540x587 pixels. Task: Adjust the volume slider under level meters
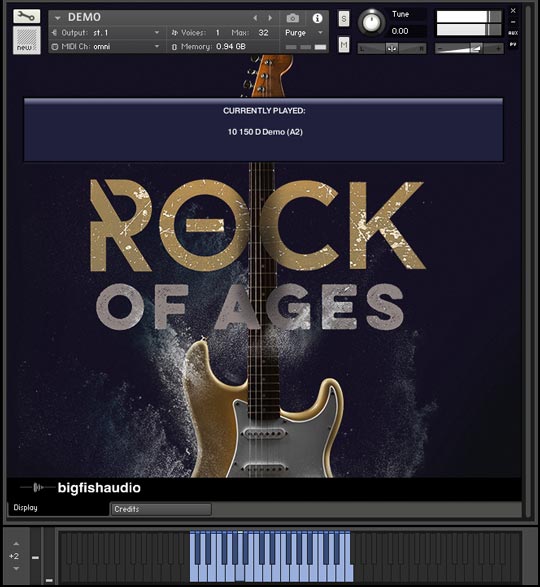tap(469, 49)
